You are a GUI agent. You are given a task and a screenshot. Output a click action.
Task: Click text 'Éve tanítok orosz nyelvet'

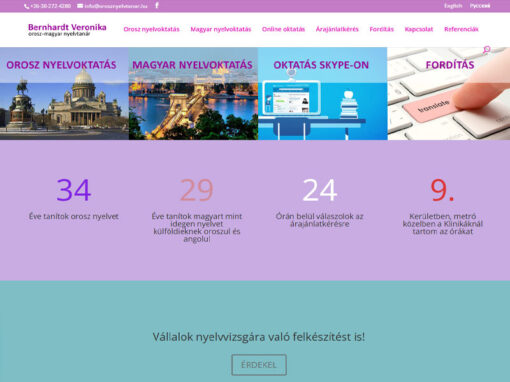(x=74, y=216)
